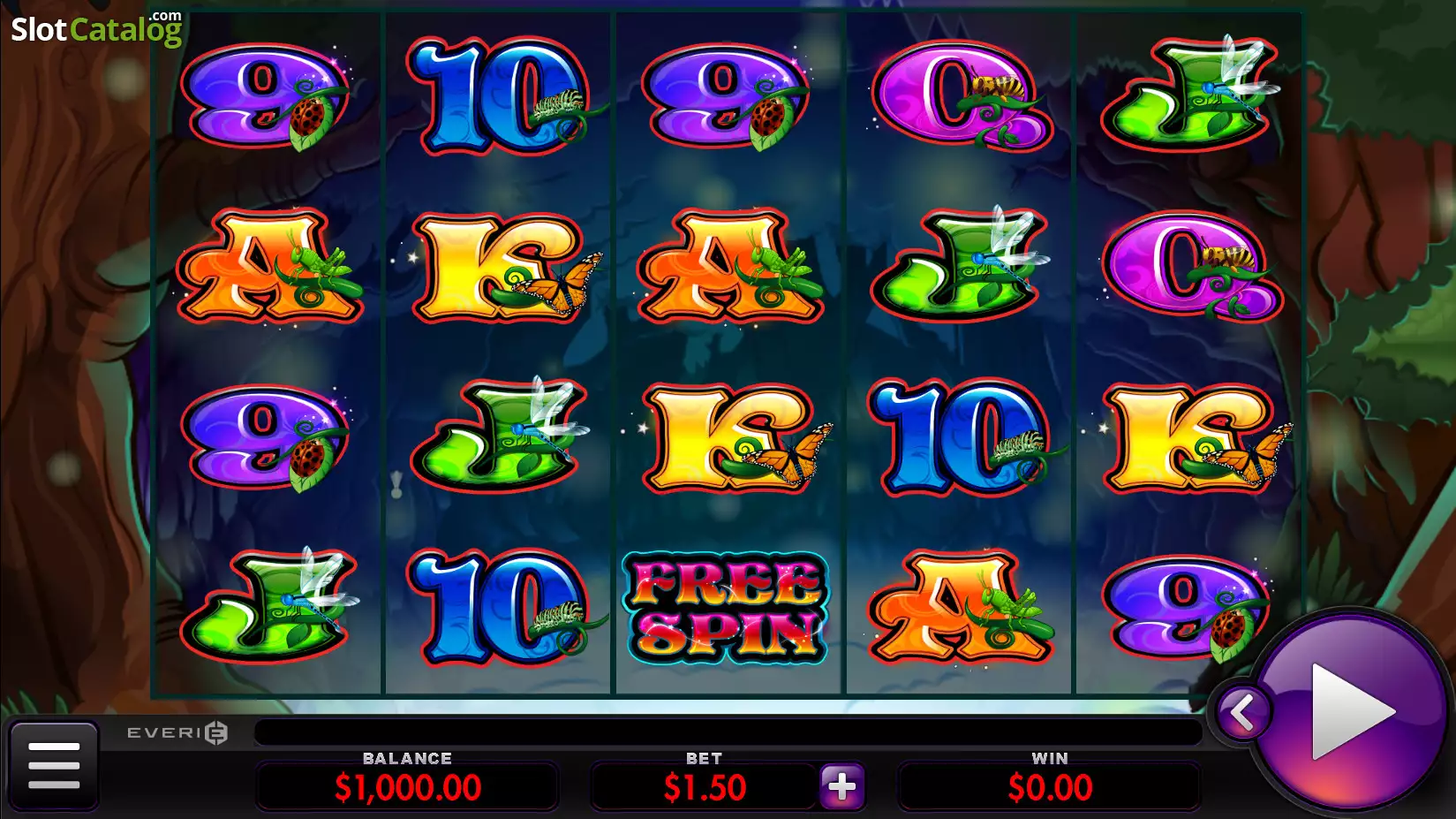Select the bet amount field $1.50
The width and height of the screenshot is (1456, 819).
tap(704, 786)
